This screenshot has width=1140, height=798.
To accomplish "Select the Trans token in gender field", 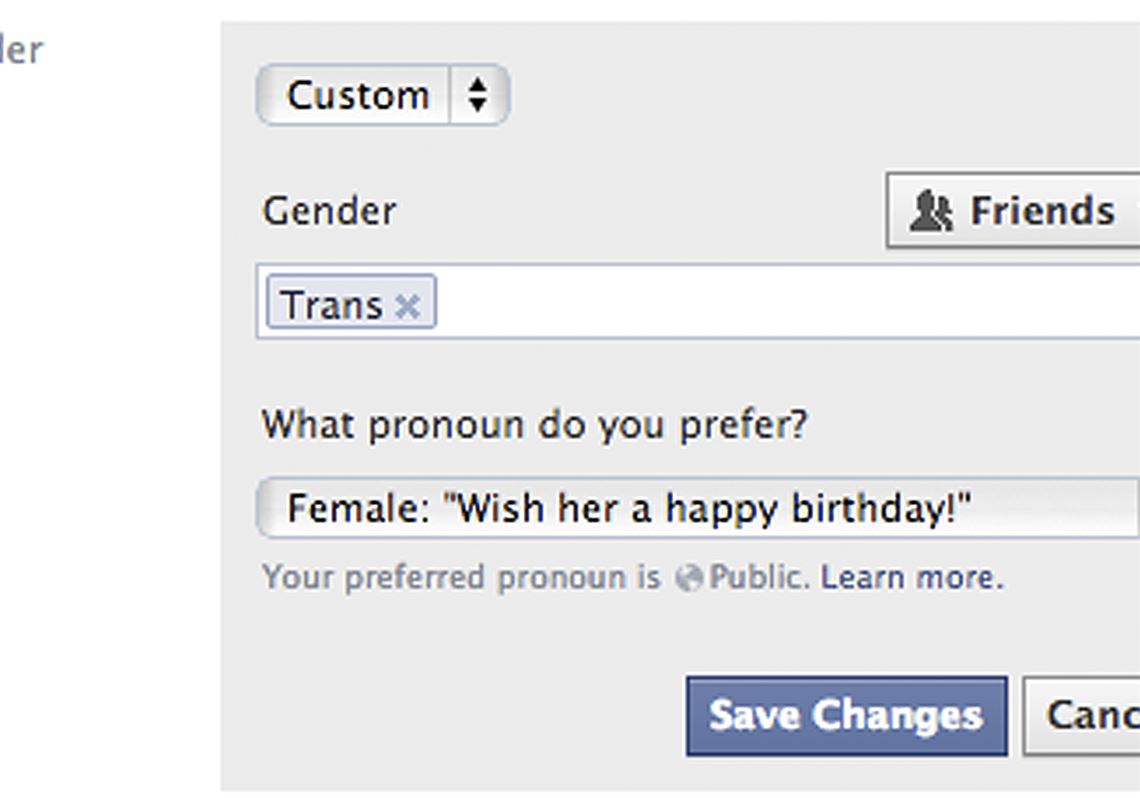I will point(330,304).
